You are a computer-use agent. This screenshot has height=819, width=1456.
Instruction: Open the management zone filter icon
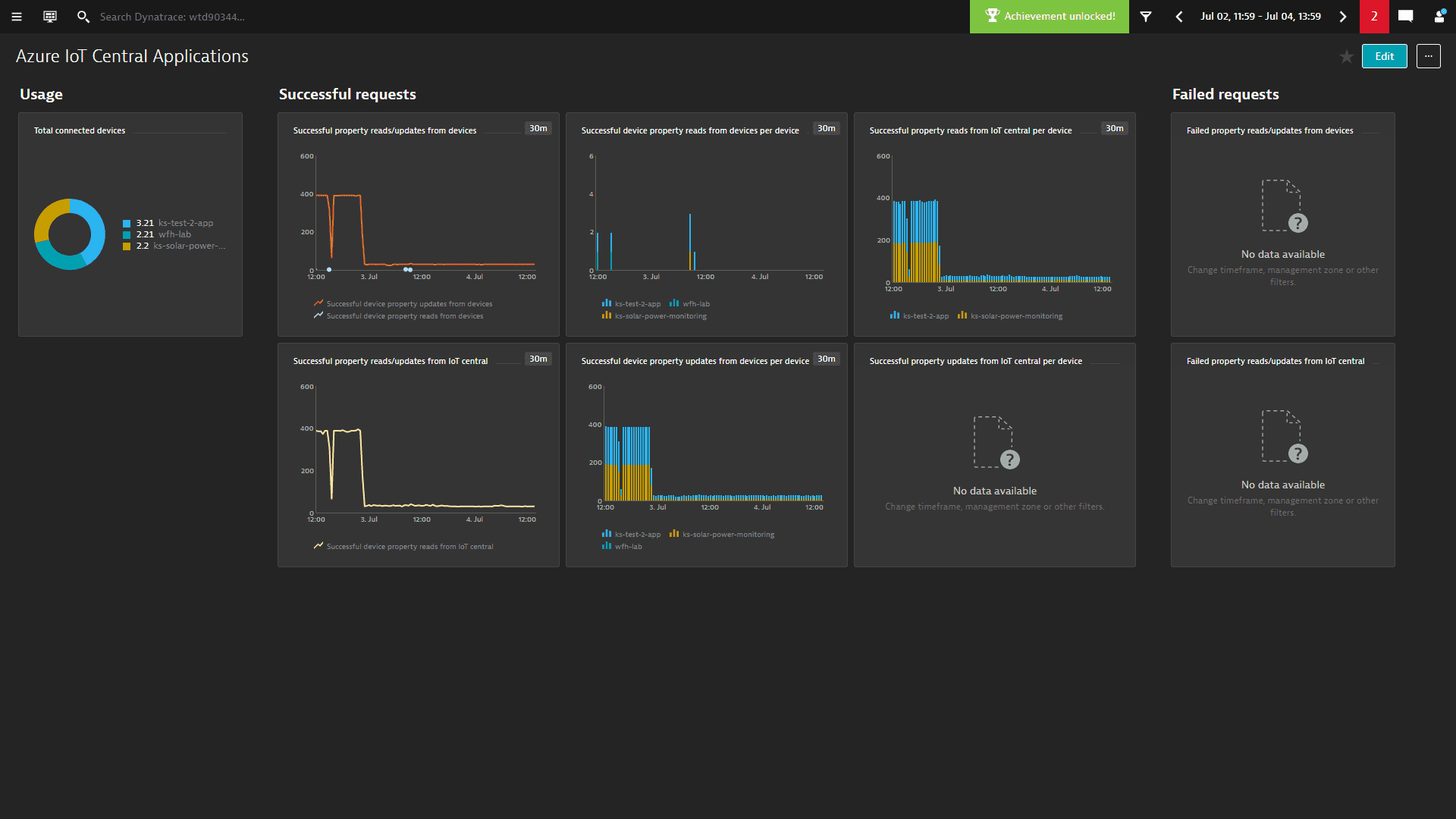(1146, 17)
